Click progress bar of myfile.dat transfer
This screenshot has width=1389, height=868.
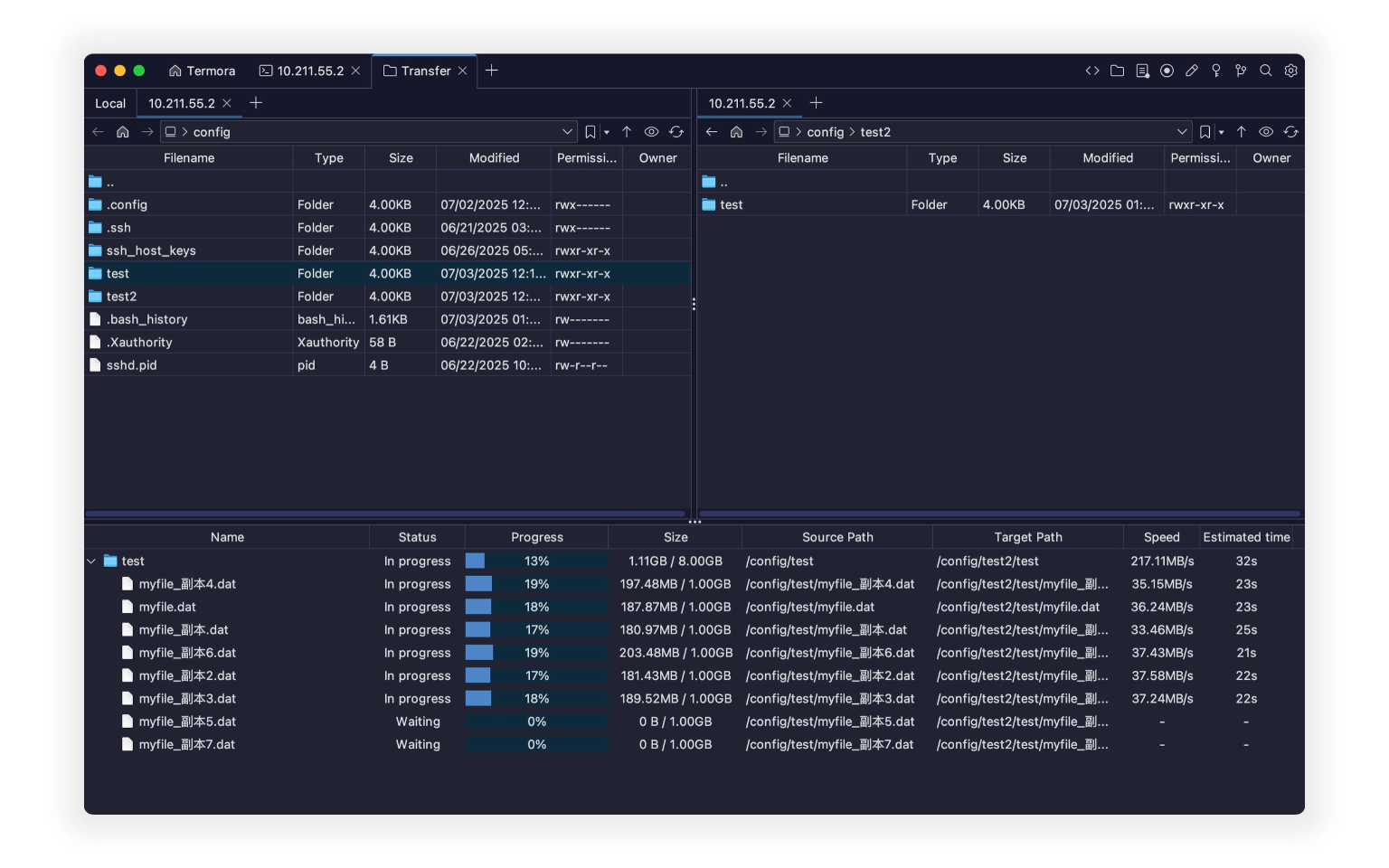(x=536, y=607)
